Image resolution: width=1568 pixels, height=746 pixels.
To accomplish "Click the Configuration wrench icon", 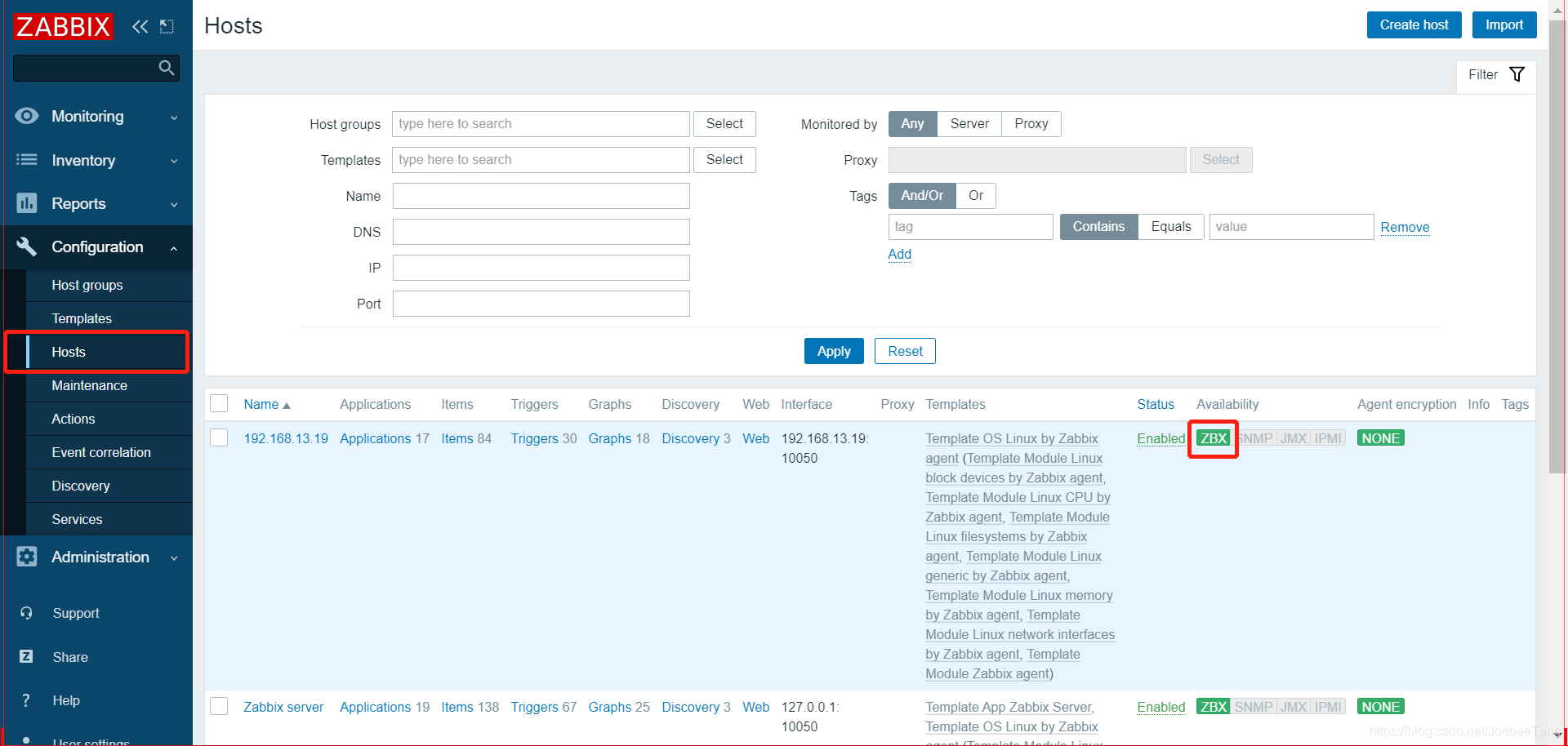I will [27, 246].
